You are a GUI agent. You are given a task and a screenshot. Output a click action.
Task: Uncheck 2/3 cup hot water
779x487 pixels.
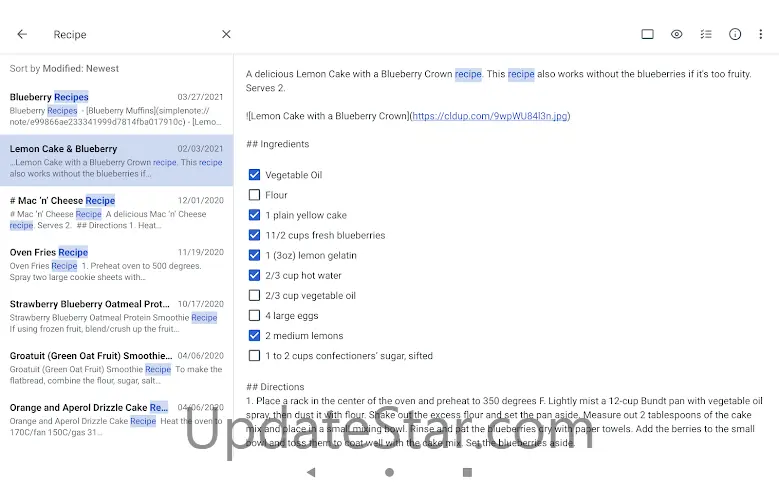tap(254, 275)
